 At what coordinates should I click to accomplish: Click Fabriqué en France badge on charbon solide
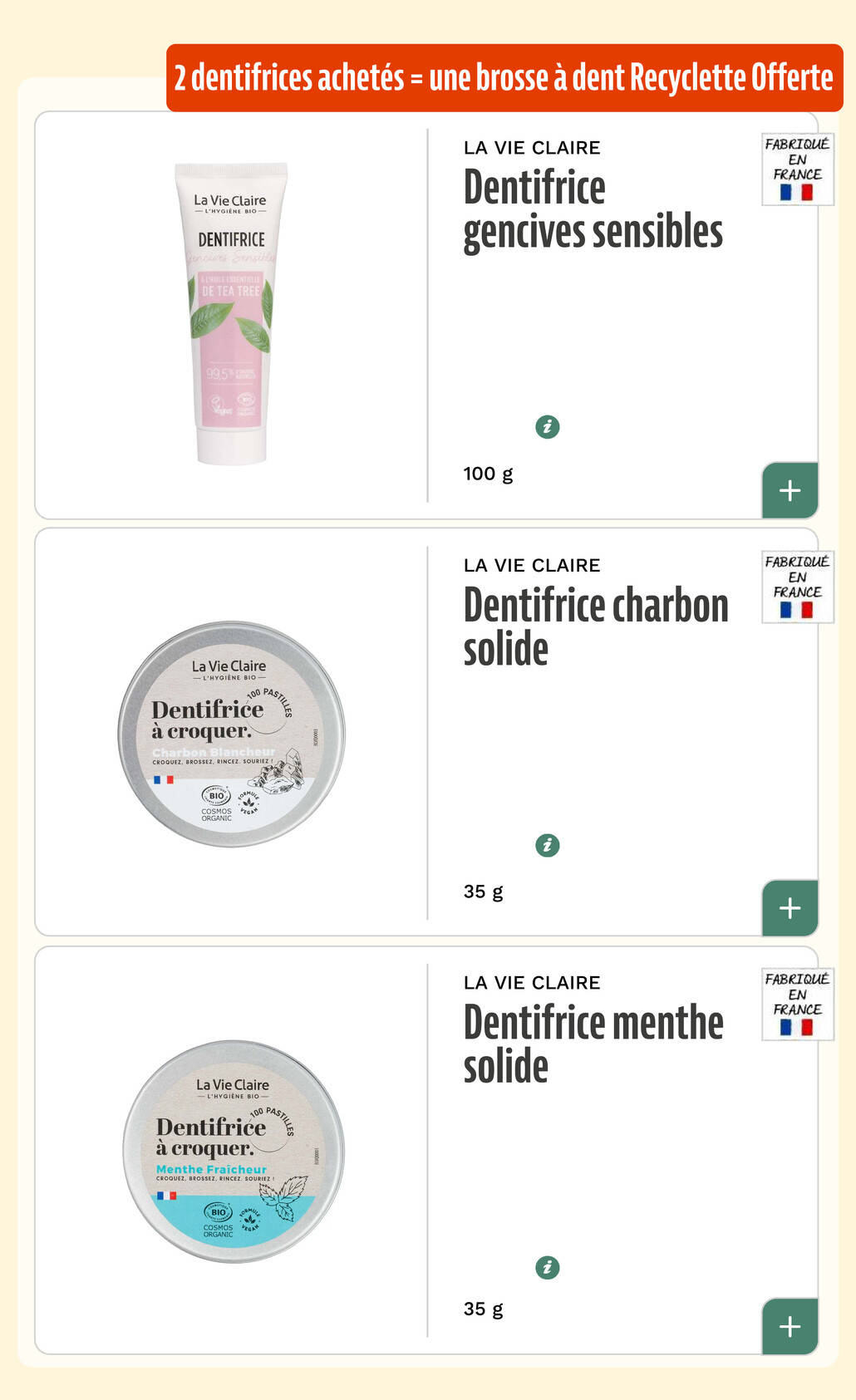point(797,587)
